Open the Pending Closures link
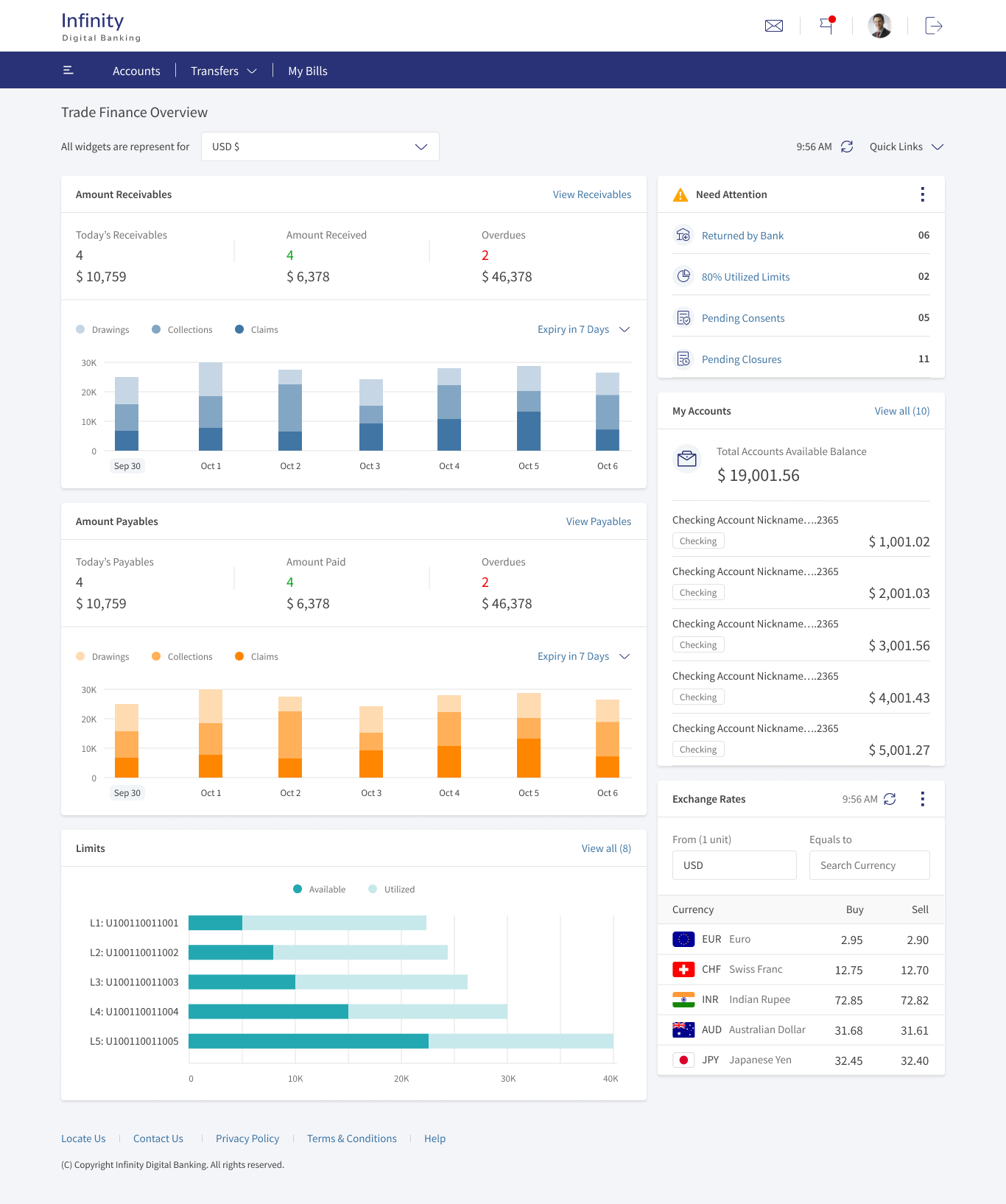 [x=742, y=359]
